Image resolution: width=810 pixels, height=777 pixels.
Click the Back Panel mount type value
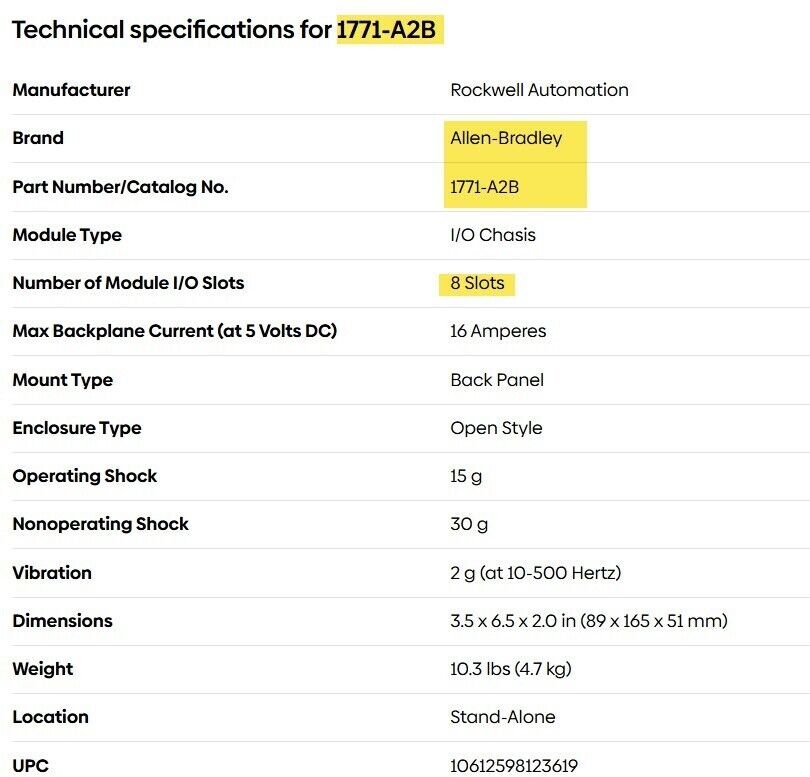[497, 380]
